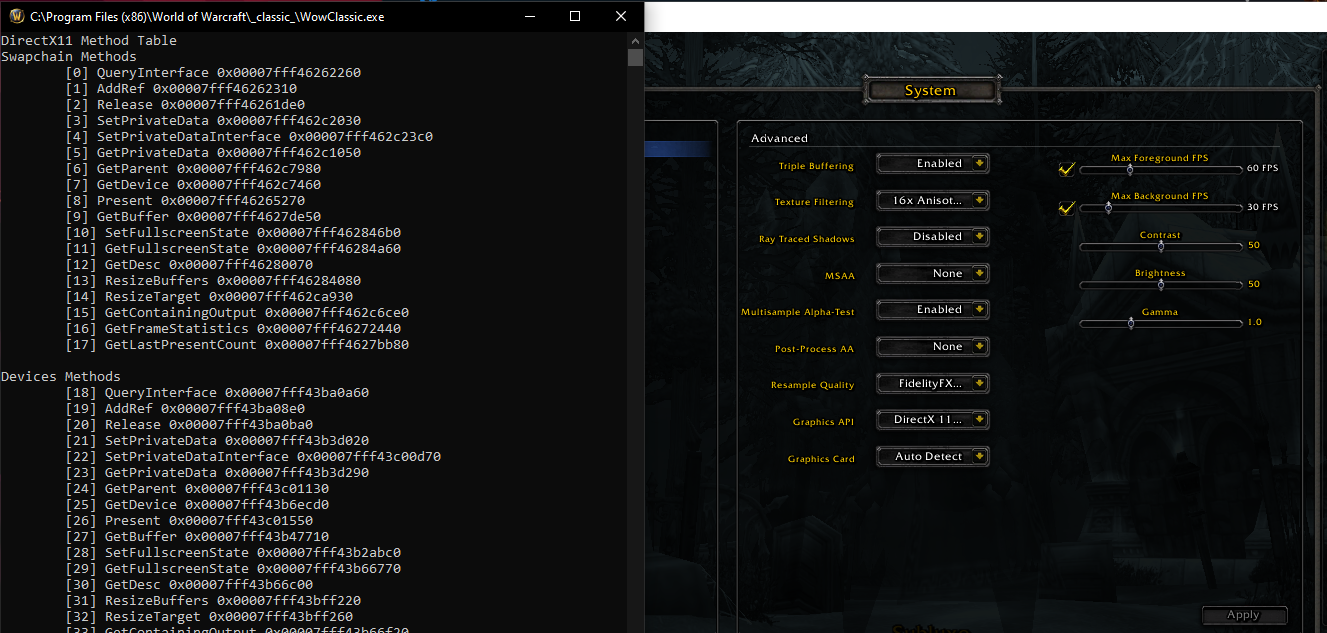Maximize the WowClassic.exe console window
Screen dimensions: 1327x633
tap(575, 16)
